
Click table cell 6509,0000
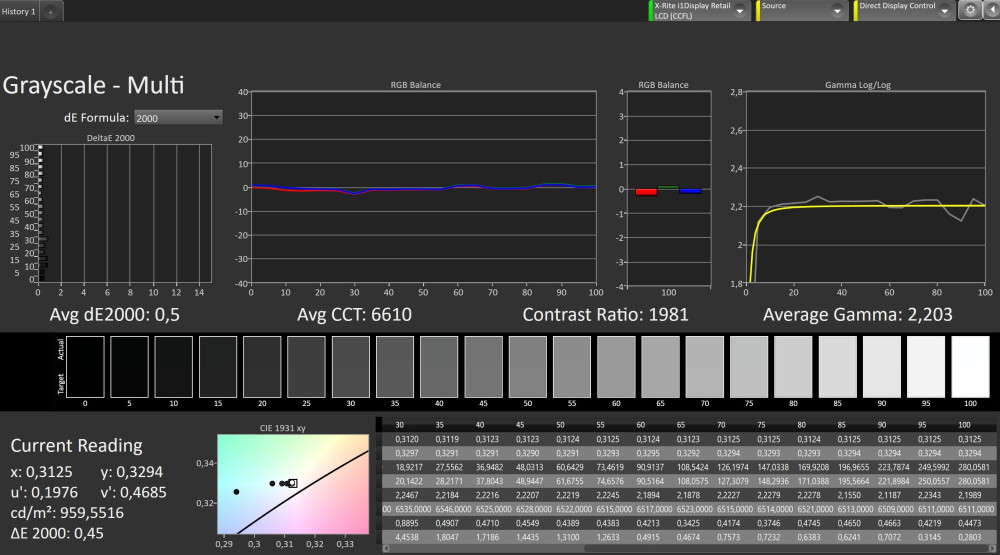895,509
